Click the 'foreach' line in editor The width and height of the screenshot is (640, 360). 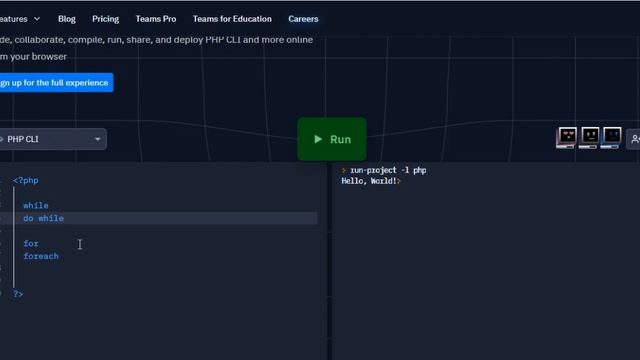[x=41, y=256]
